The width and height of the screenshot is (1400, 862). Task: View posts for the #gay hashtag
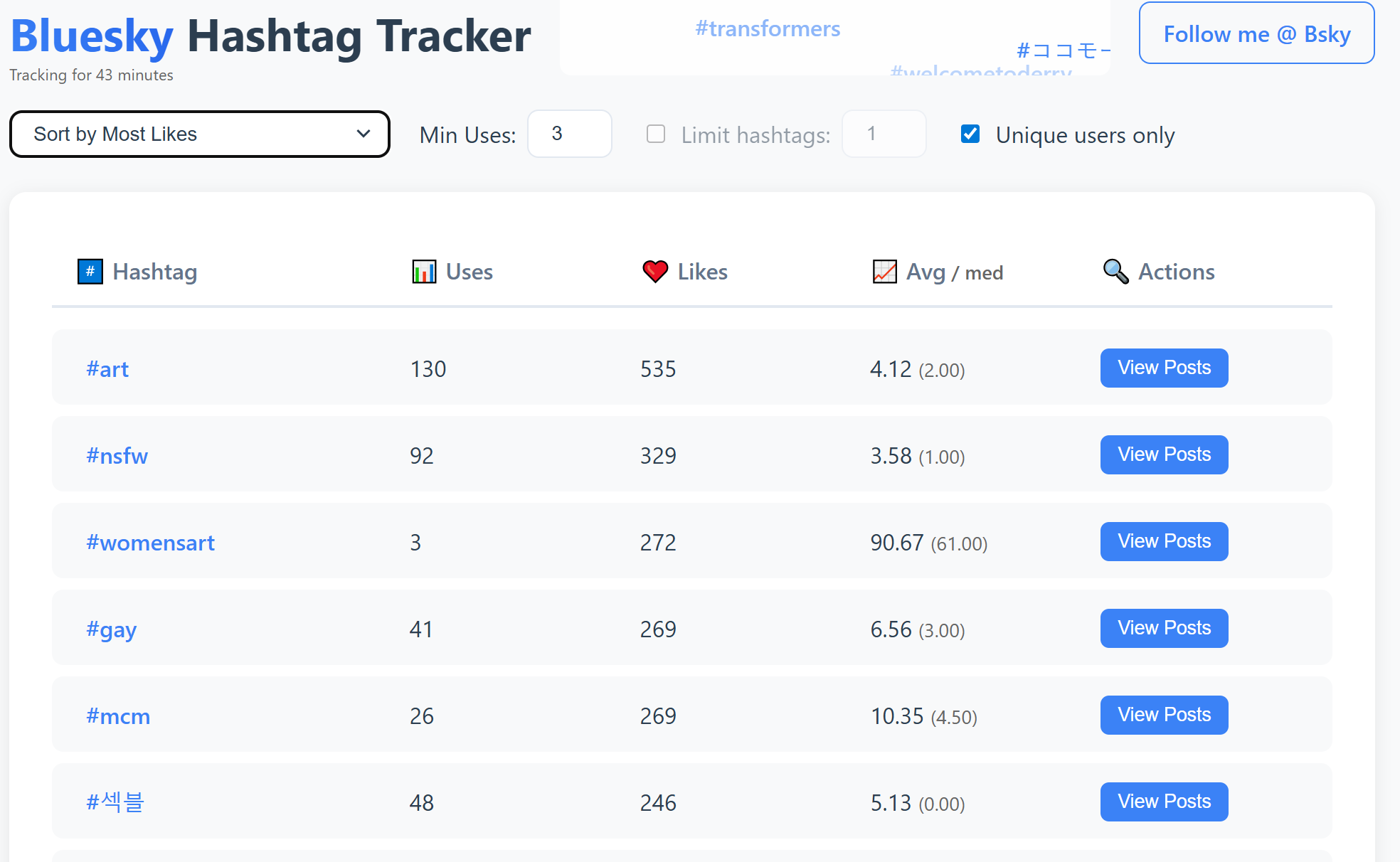[x=1165, y=628]
